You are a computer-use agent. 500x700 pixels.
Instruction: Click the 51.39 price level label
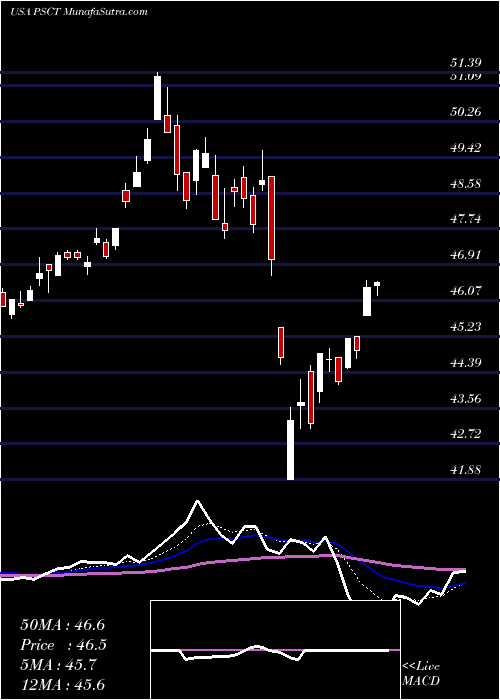tap(466, 64)
